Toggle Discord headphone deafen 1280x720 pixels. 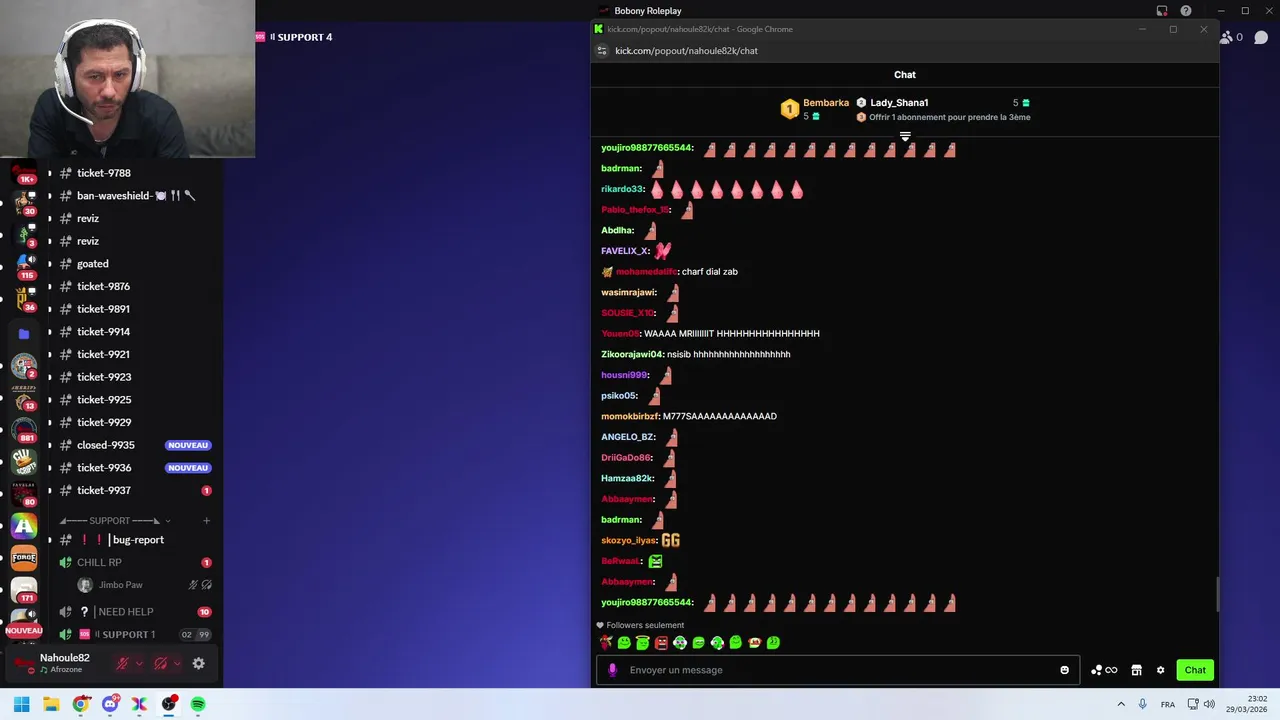click(x=160, y=663)
